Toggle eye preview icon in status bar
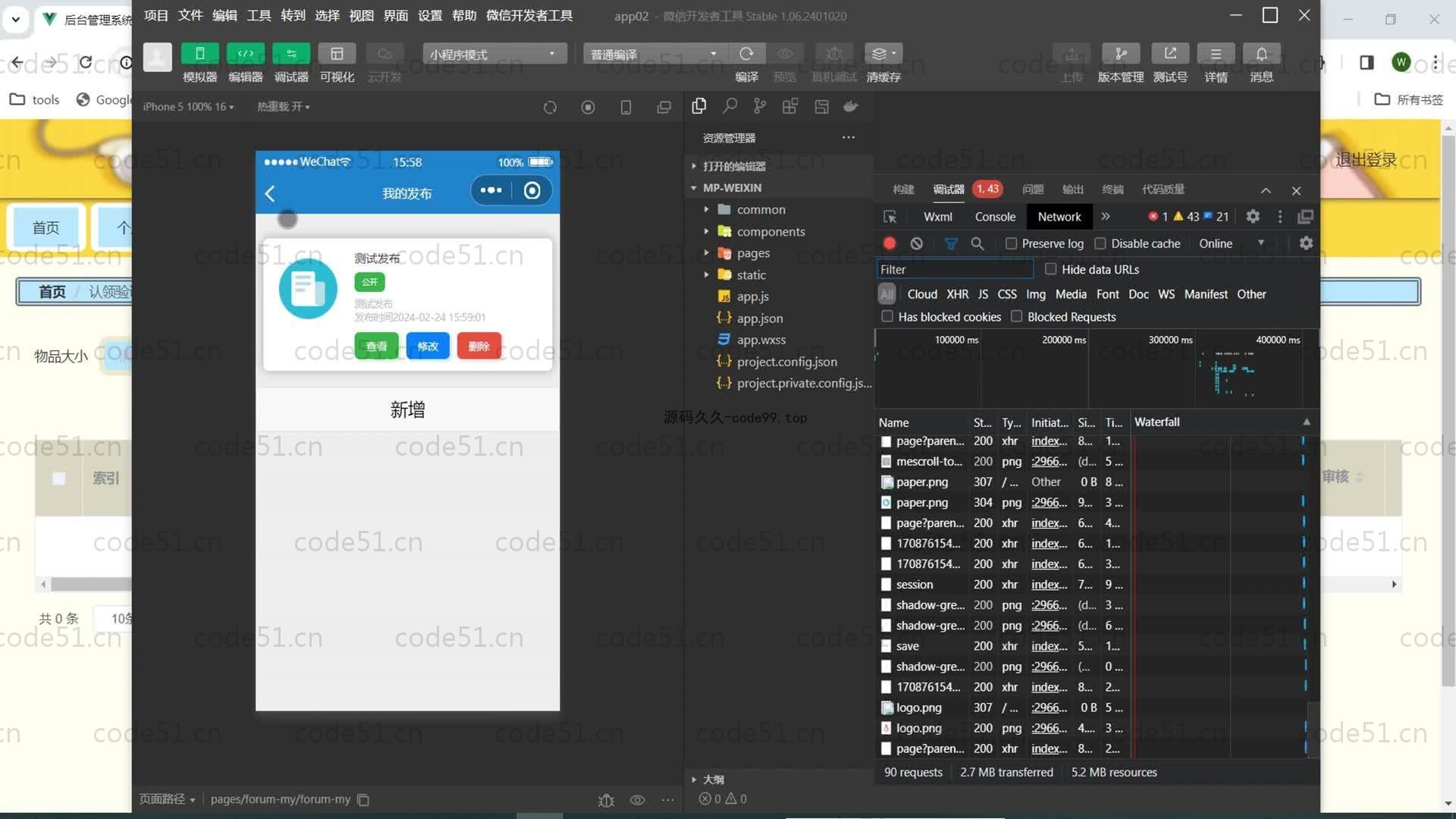Image resolution: width=1456 pixels, height=819 pixels. pyautogui.click(x=637, y=799)
